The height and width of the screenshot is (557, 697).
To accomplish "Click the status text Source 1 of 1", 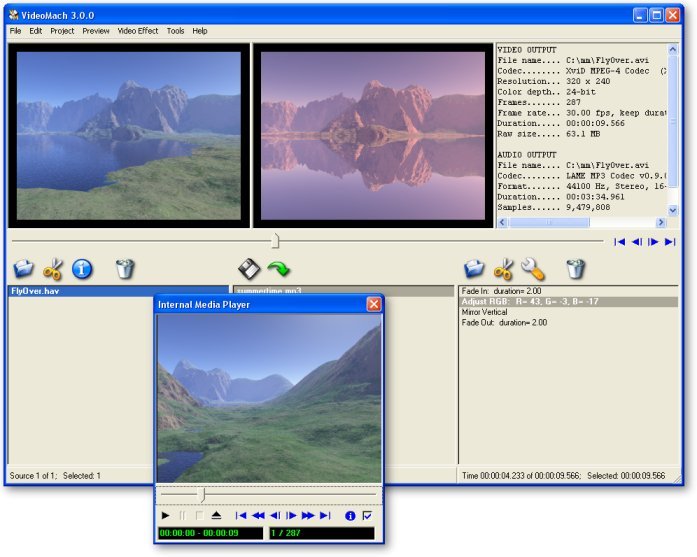I will click(33, 476).
